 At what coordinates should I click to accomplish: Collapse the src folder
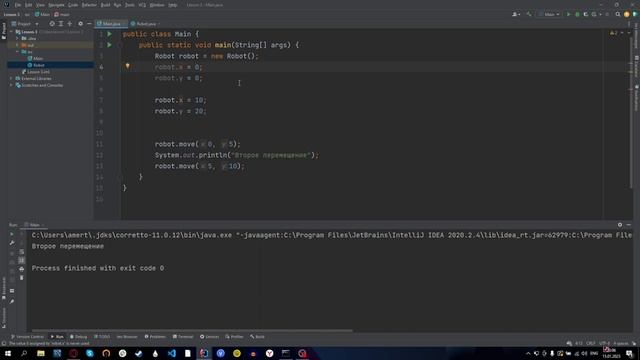point(18,52)
